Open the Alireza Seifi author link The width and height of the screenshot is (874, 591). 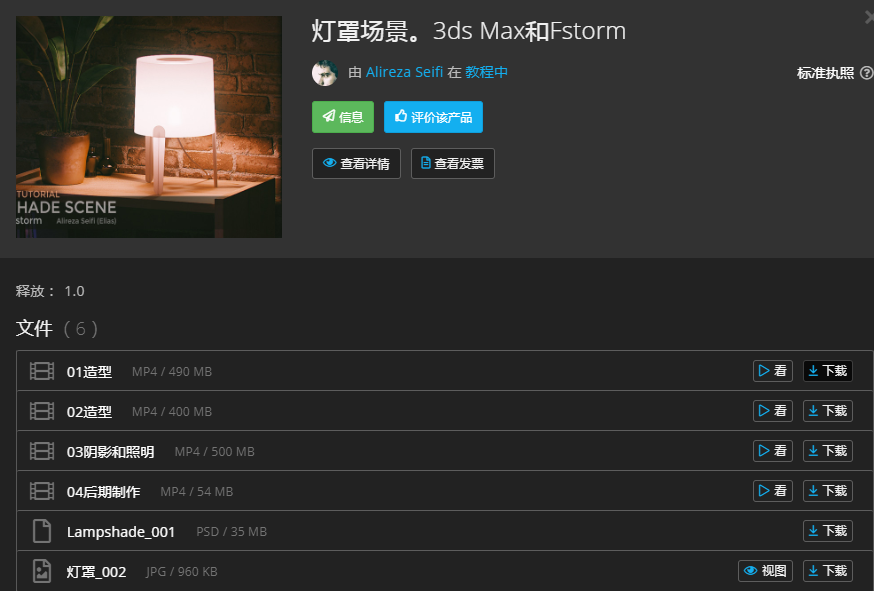tap(404, 72)
